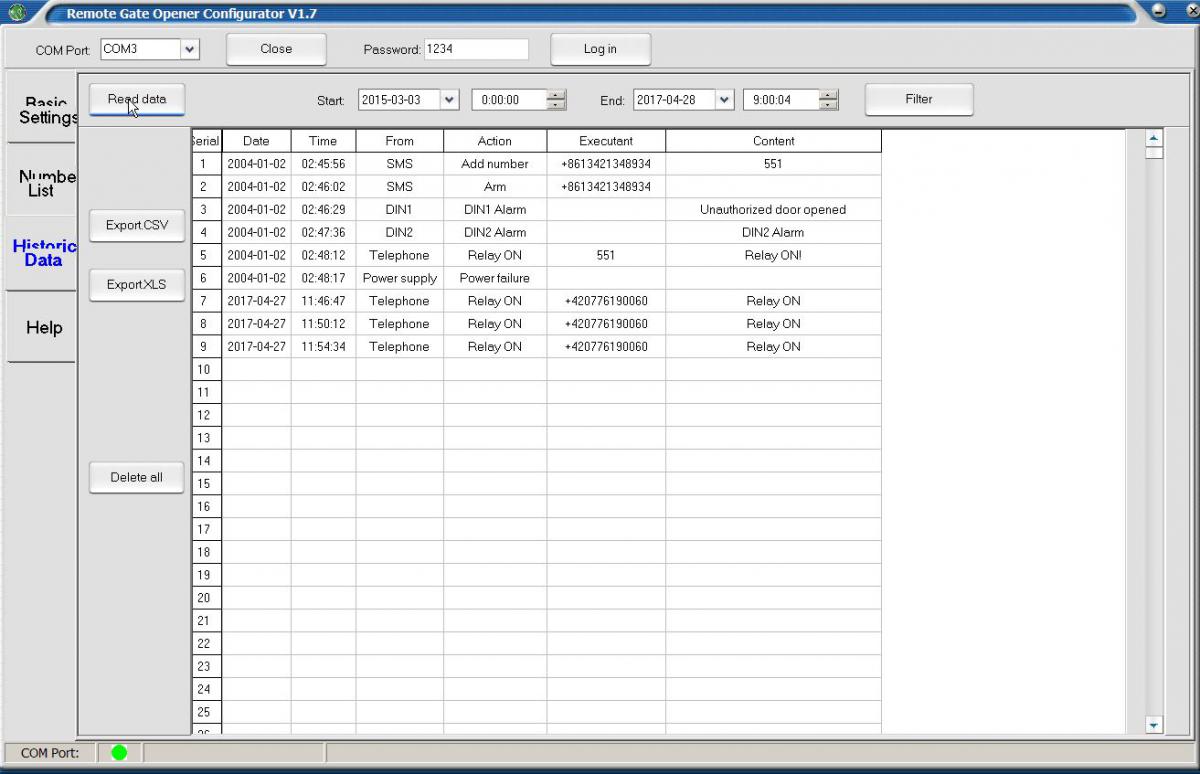Click the Content column header
Viewport: 1200px width, 774px height.
(773, 141)
